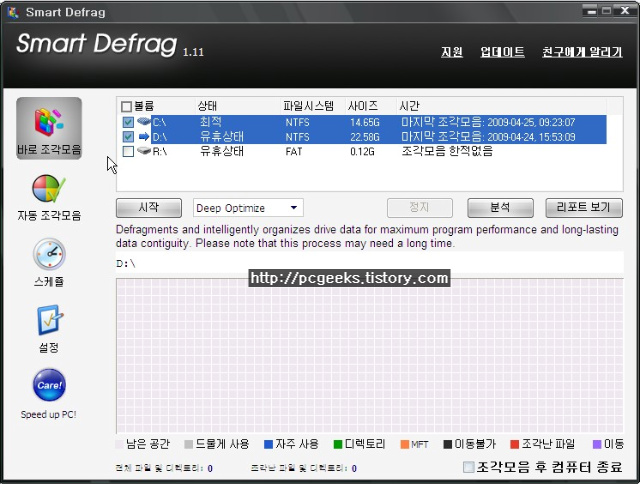
Task: Open the 업데이트 update link
Action: pyautogui.click(x=502, y=52)
